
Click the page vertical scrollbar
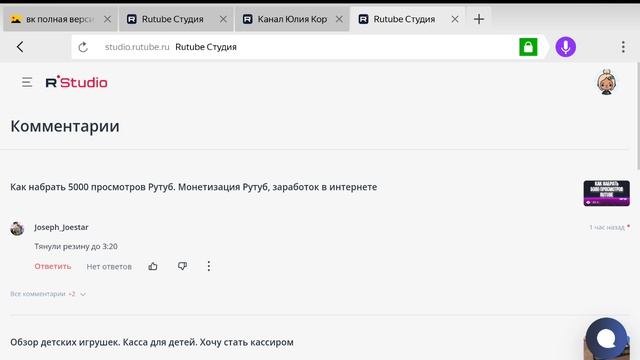point(638,116)
